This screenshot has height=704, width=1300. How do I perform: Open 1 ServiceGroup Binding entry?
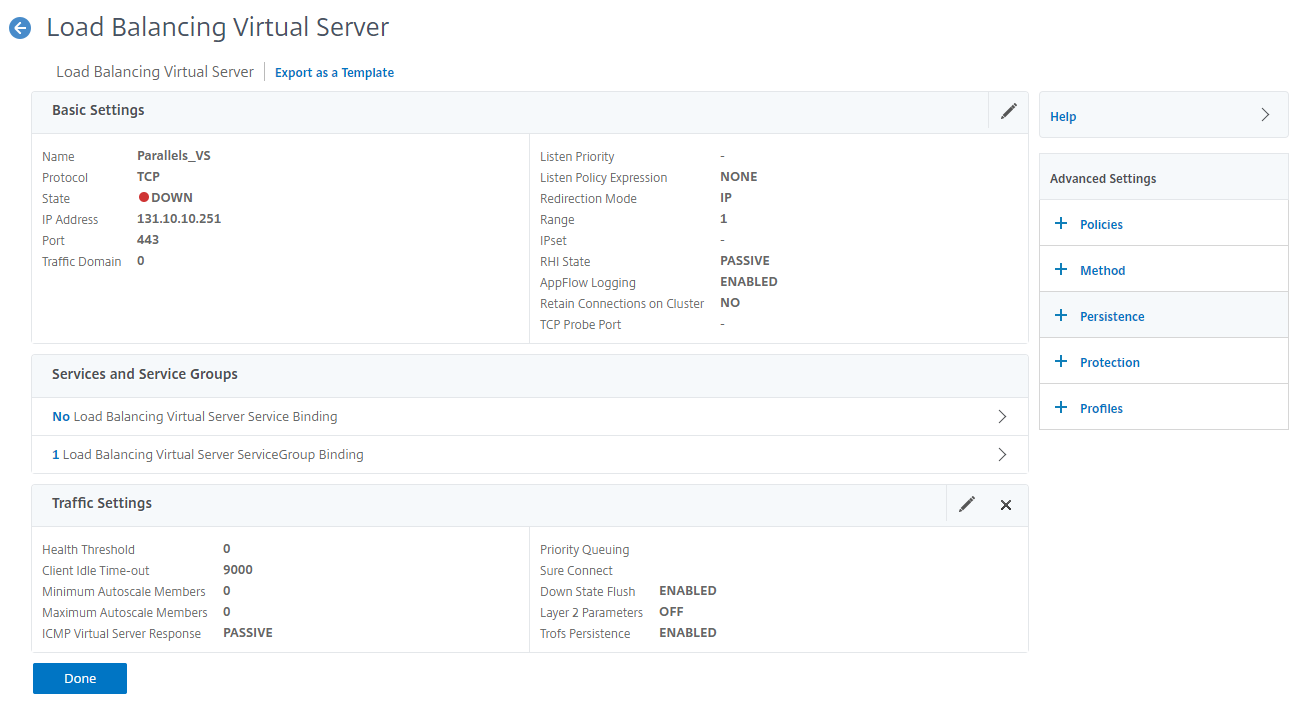pyautogui.click(x=208, y=455)
